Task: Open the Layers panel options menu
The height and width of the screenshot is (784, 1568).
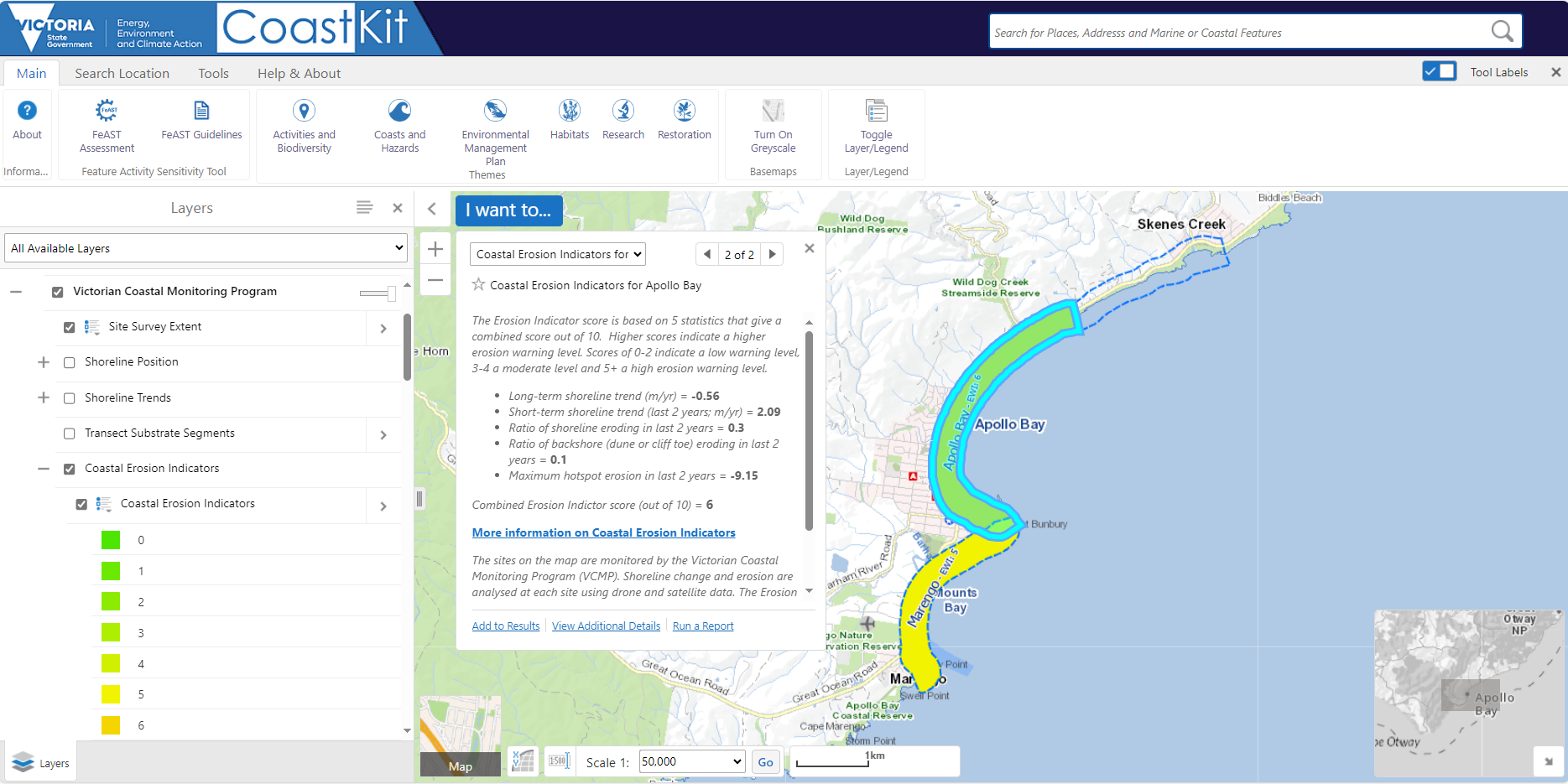Action: (364, 207)
